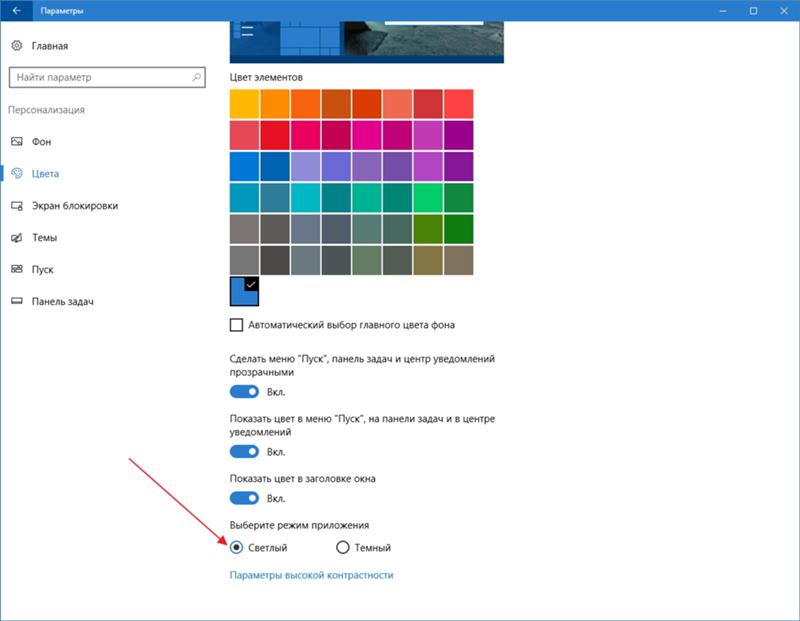
Task: Minimize the Параметры window
Action: pos(722,10)
